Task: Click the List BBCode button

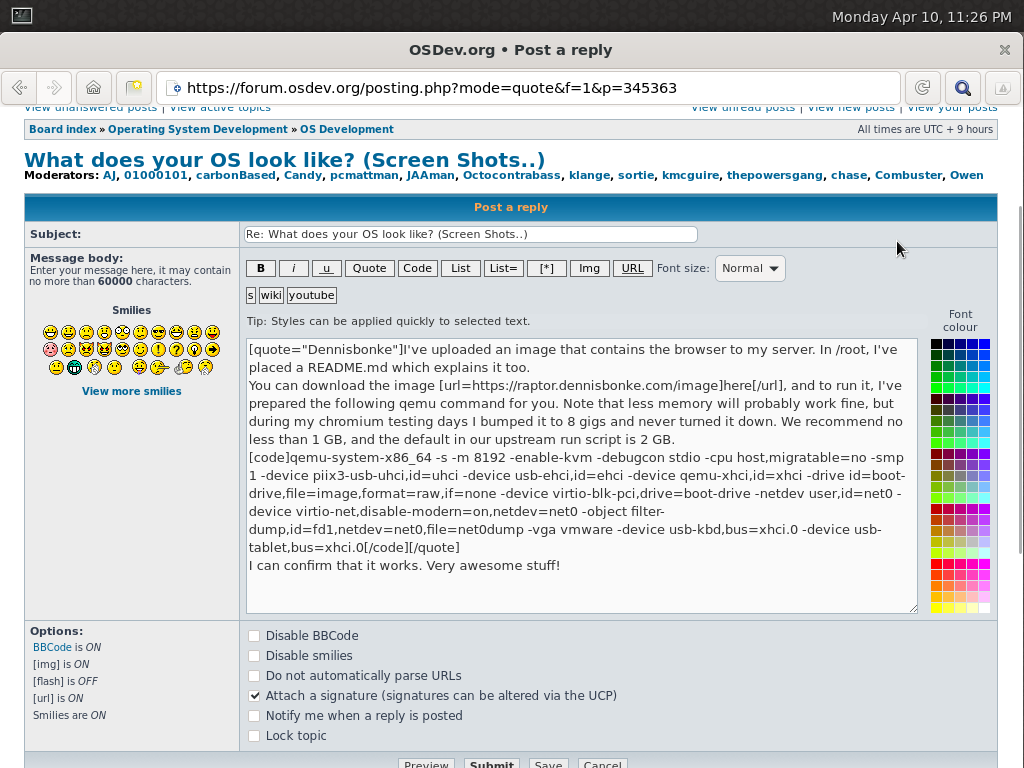Action: tap(460, 268)
